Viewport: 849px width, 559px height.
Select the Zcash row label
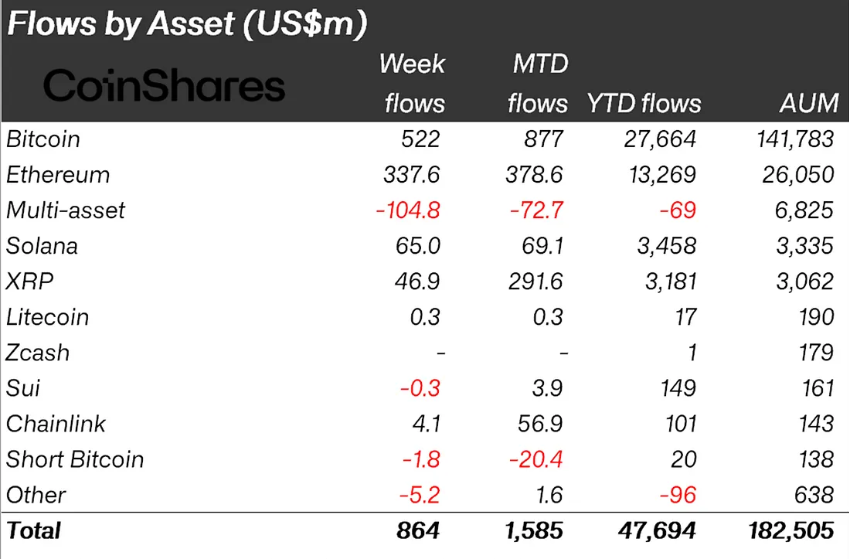point(38,352)
